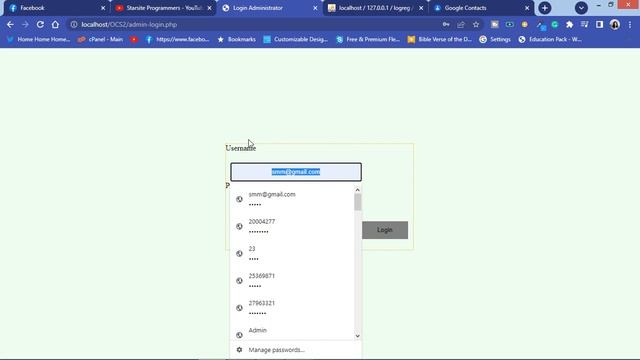The image size is (640, 360).
Task: Click the gear icon beside Manage passwords
Action: [239, 350]
